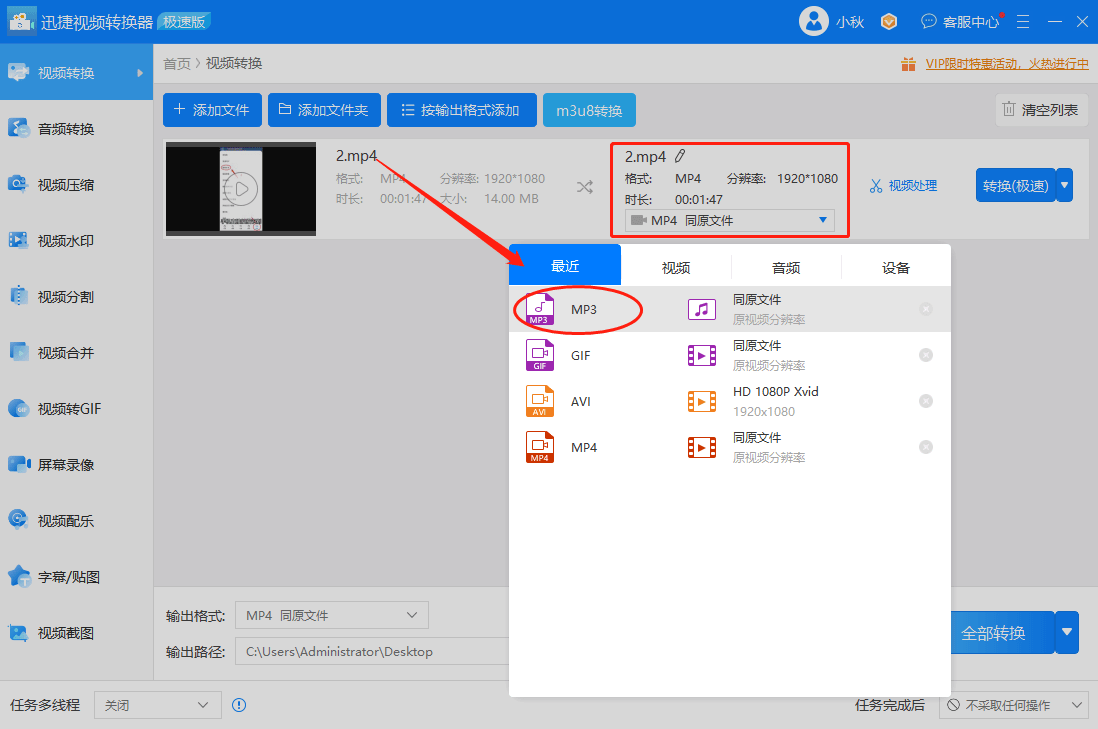Click the 清空列表 button

point(1041,110)
